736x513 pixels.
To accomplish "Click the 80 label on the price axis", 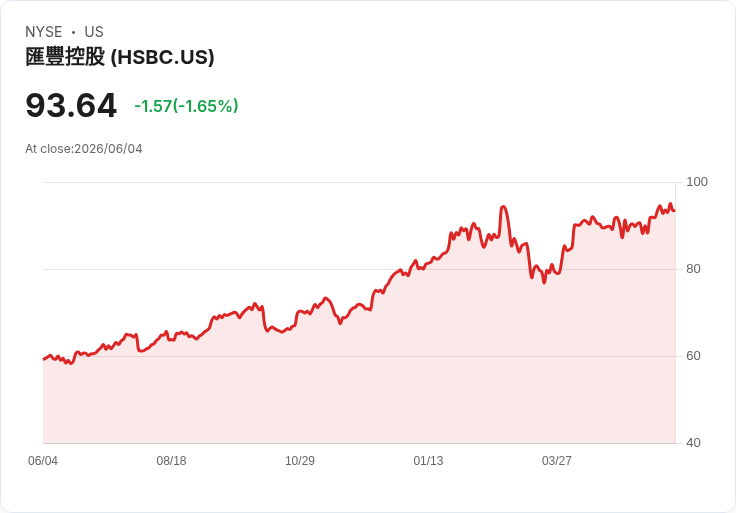I will [693, 269].
